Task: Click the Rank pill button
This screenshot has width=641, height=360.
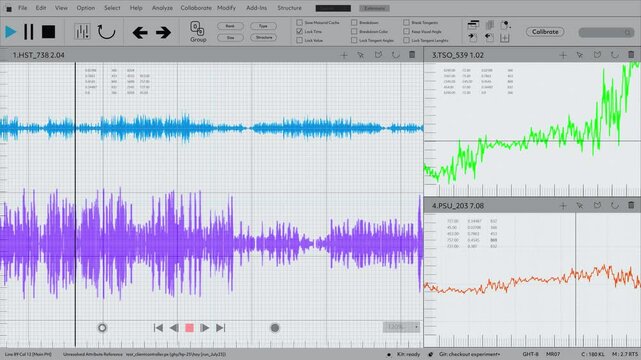Action: [230, 26]
